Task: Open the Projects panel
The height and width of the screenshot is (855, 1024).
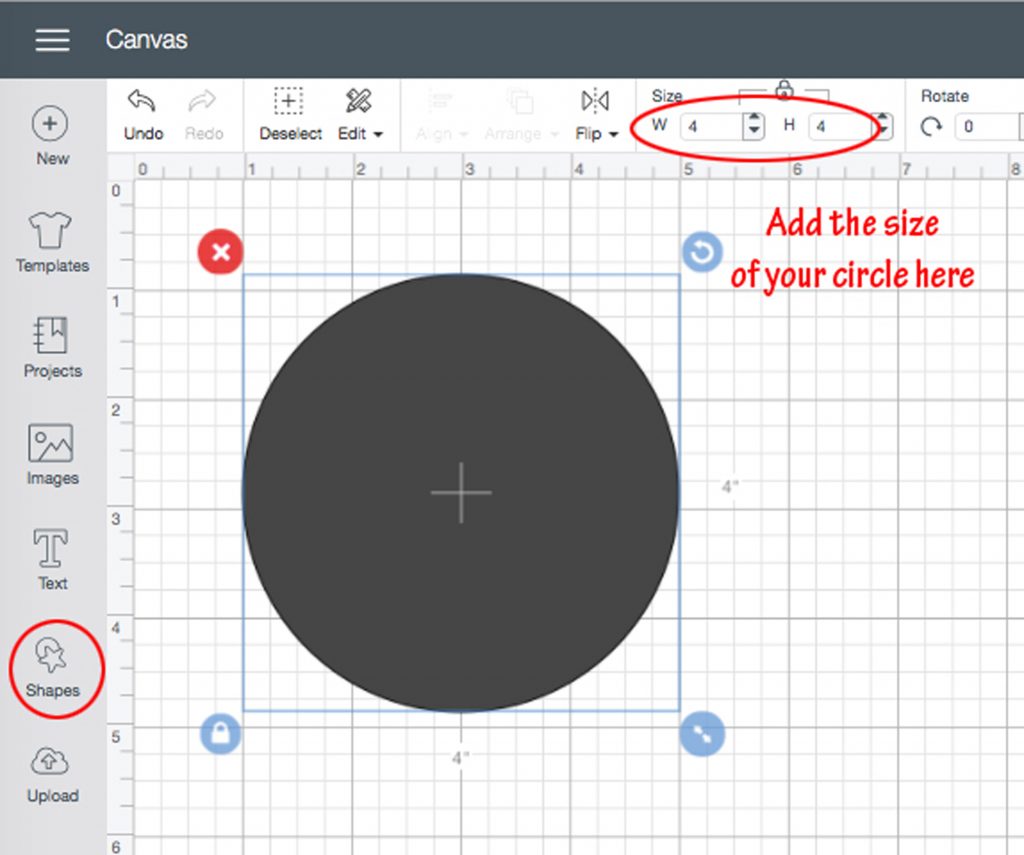Action: tap(52, 347)
